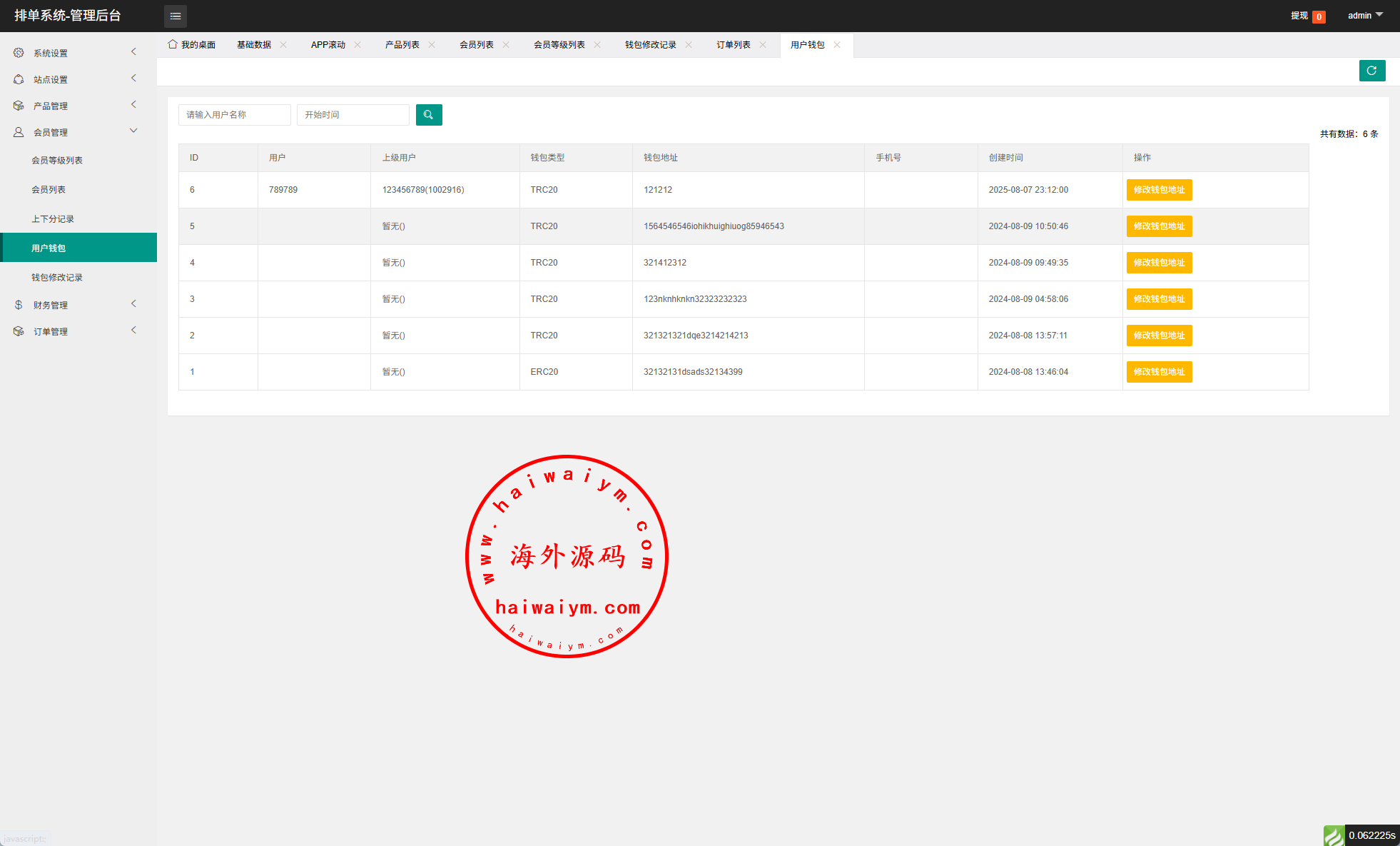Click the 财务管理 dollar icon
Screen dimensions: 1400x846
click(19, 305)
